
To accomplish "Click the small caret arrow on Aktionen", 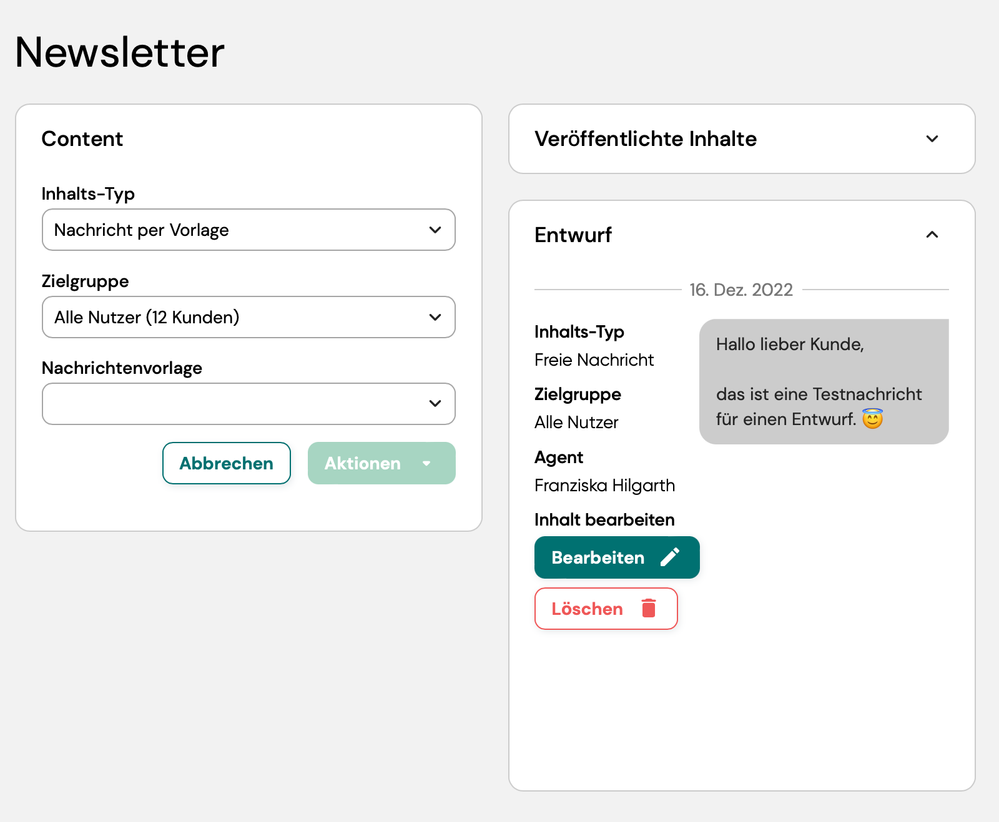I will [x=427, y=464].
